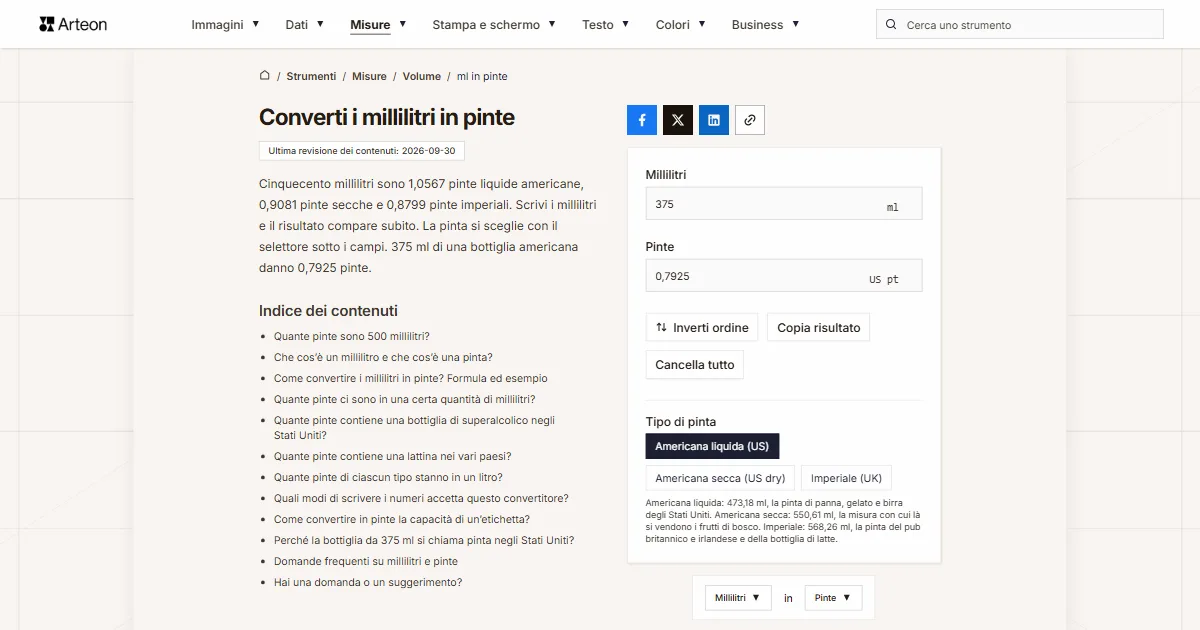This screenshot has height=630, width=1200.
Task: Open the Misure menu
Action: point(378,25)
